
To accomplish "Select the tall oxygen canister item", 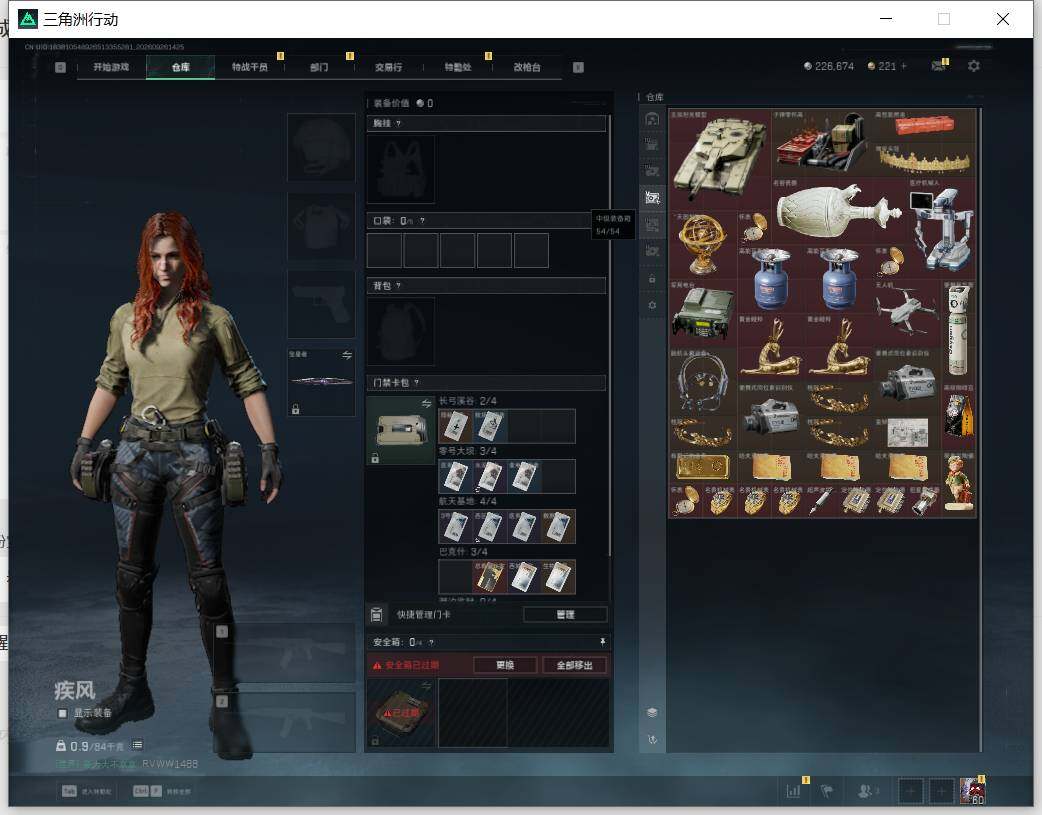I will pos(958,330).
